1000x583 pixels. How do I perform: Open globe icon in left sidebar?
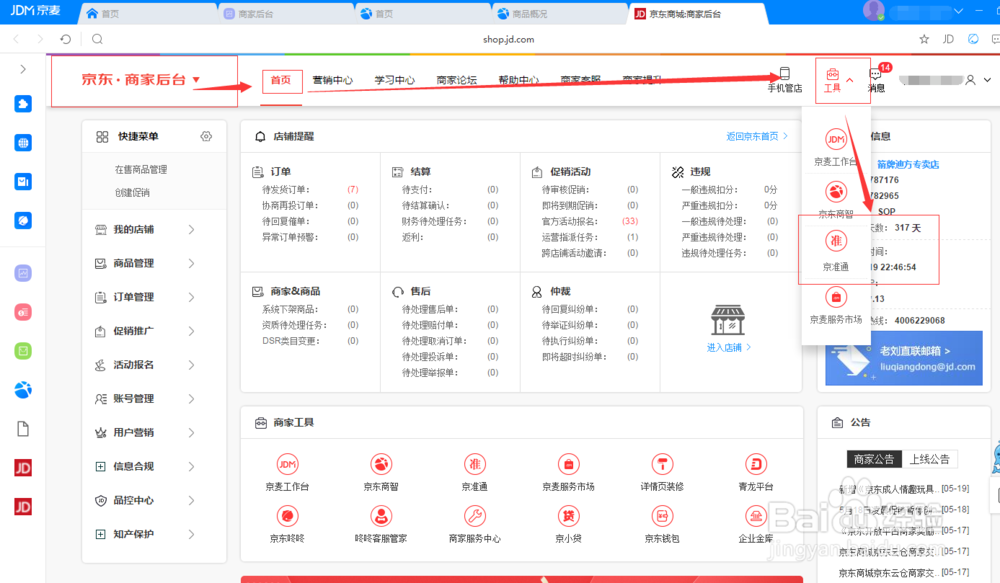(23, 143)
